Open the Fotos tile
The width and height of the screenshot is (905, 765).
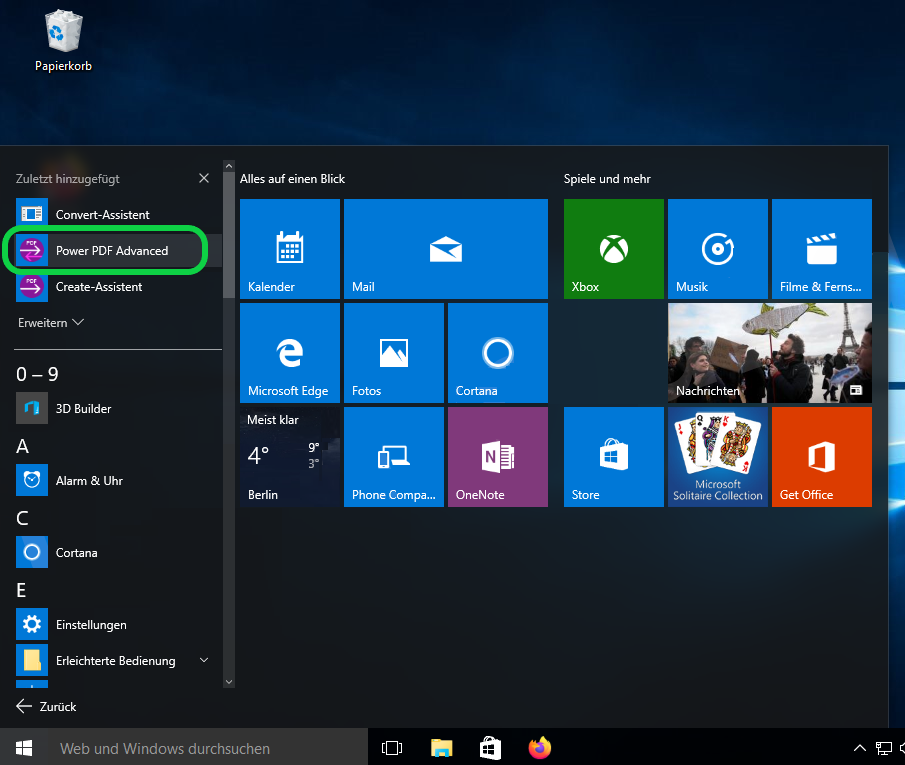click(394, 353)
